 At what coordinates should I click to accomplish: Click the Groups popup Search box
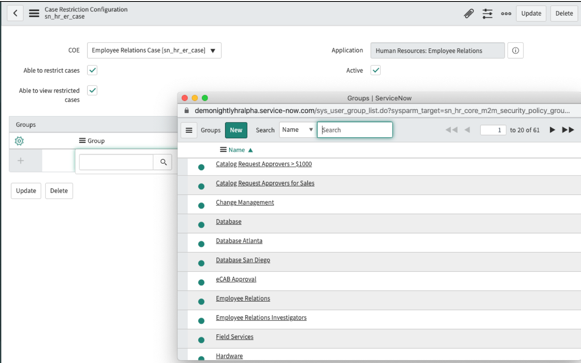click(355, 130)
